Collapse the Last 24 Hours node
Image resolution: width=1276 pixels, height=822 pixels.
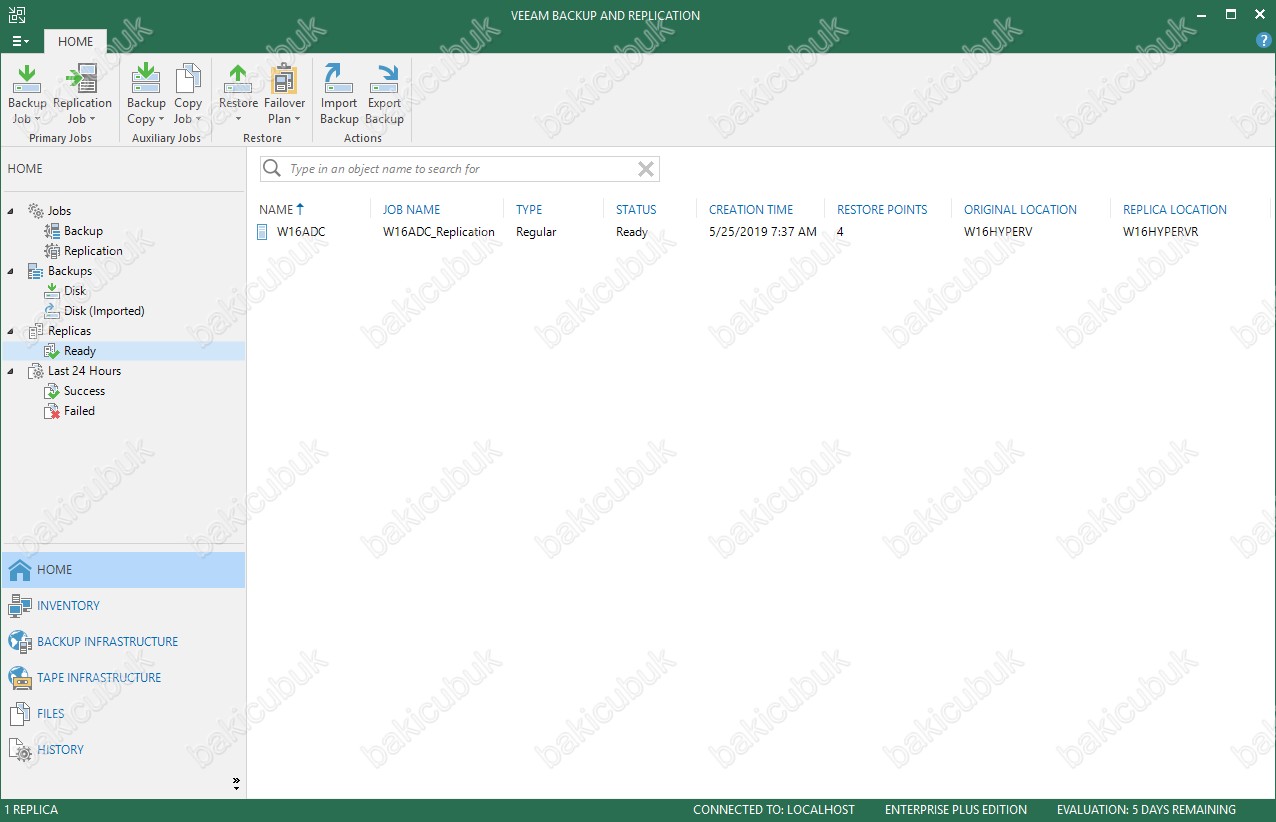11,371
